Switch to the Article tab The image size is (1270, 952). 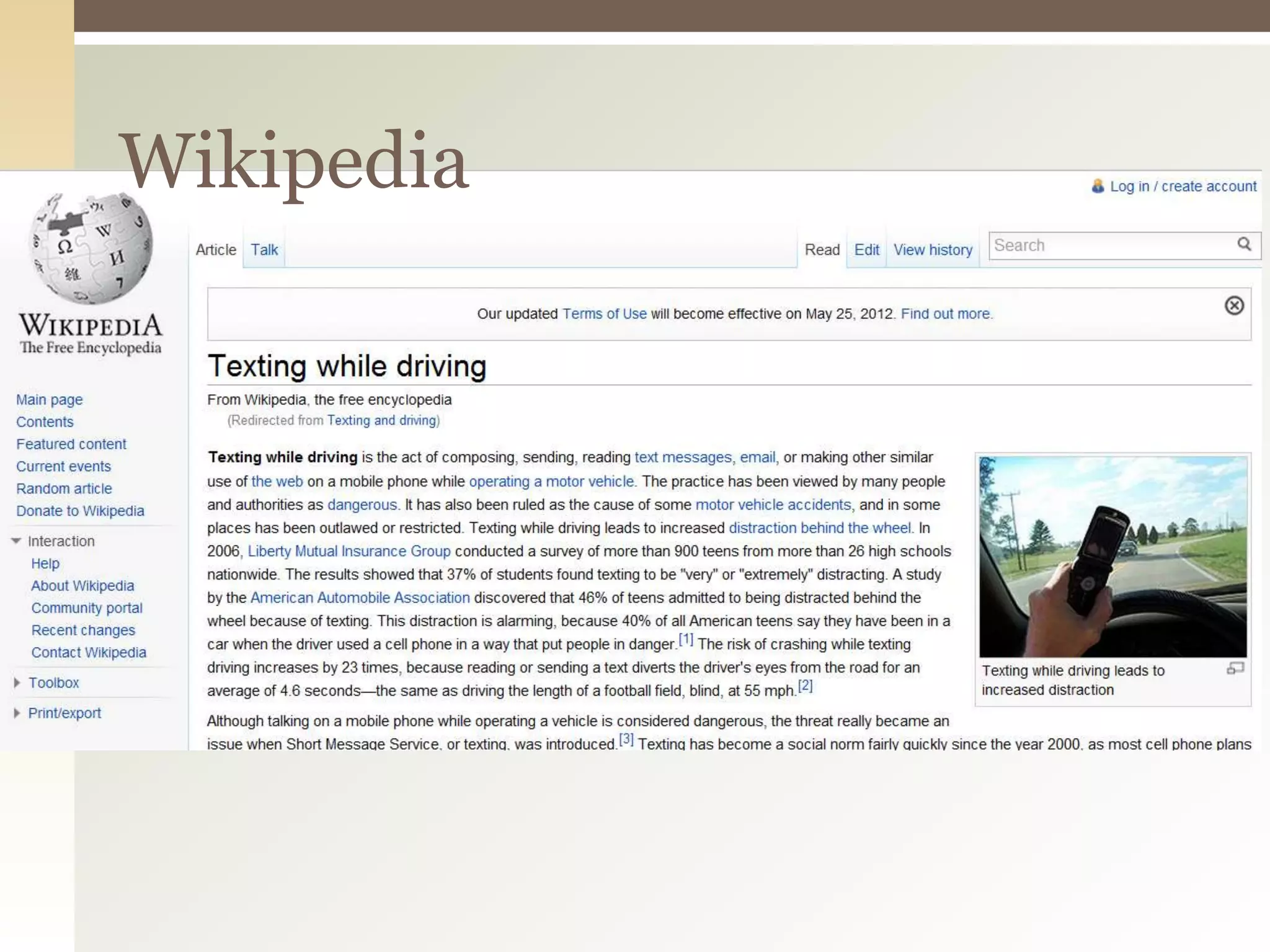216,249
